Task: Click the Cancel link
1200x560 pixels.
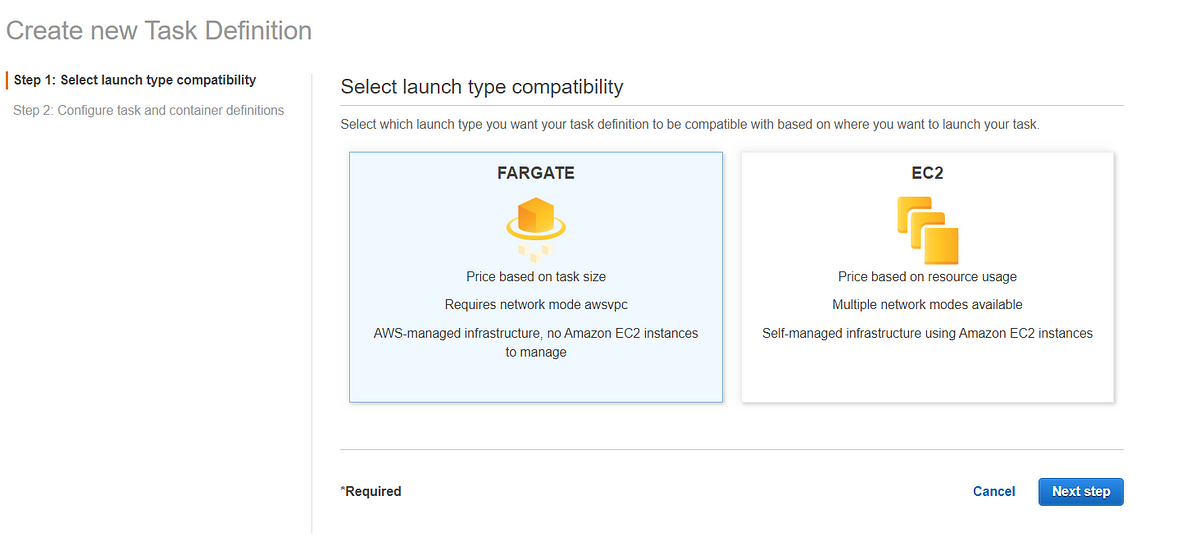Action: coord(994,491)
